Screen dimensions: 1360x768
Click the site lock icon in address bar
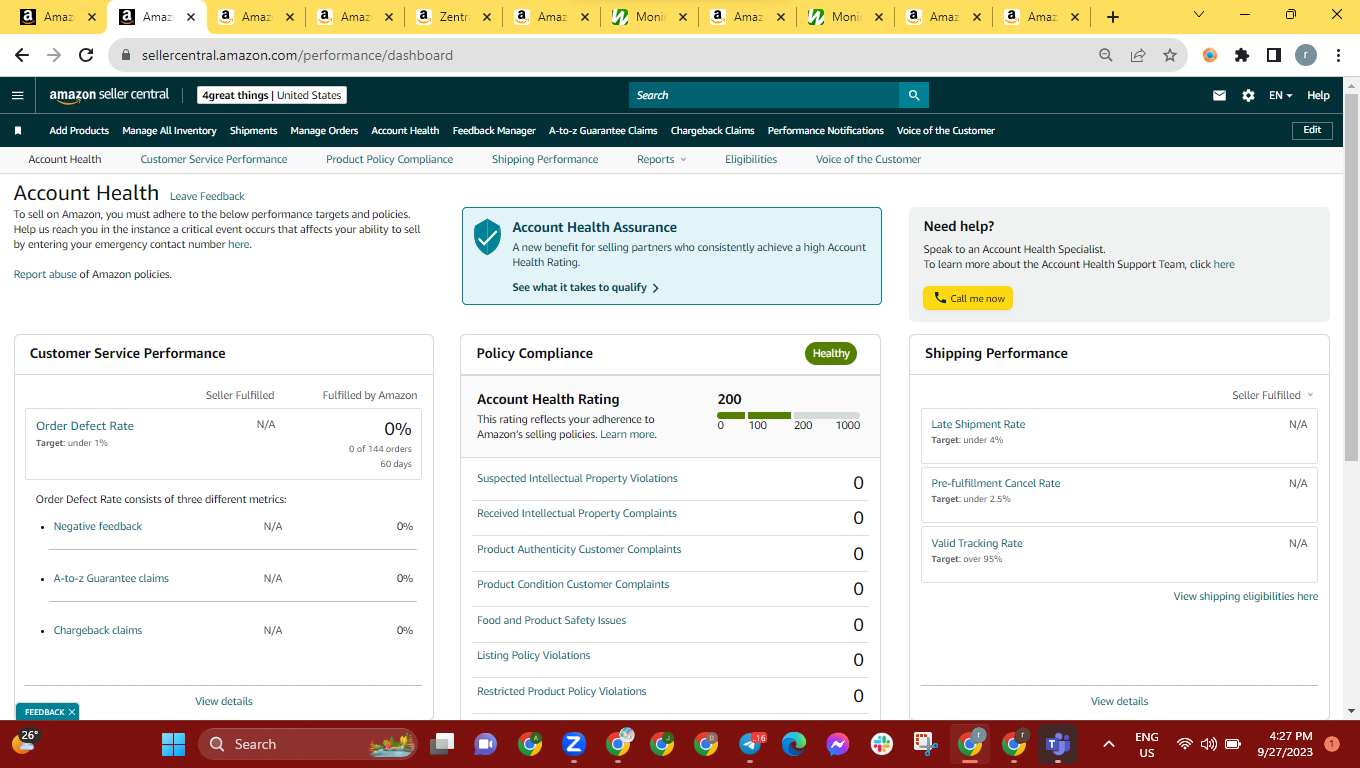[126, 55]
